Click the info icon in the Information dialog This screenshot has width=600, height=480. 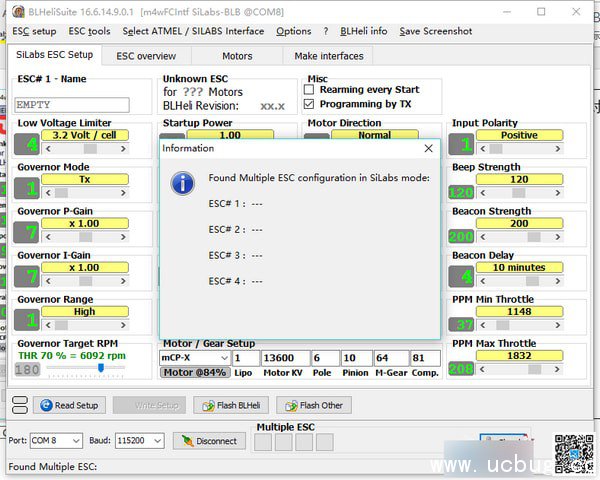pyautogui.click(x=183, y=182)
